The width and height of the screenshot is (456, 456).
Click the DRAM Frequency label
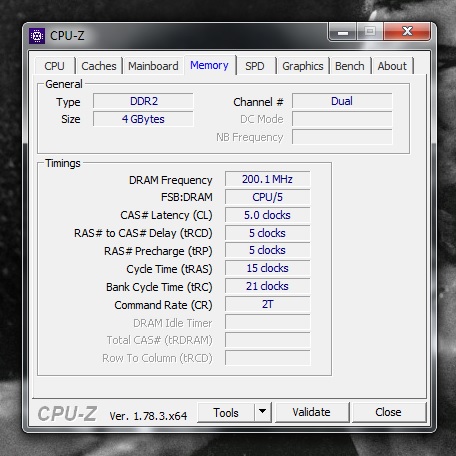(x=170, y=180)
